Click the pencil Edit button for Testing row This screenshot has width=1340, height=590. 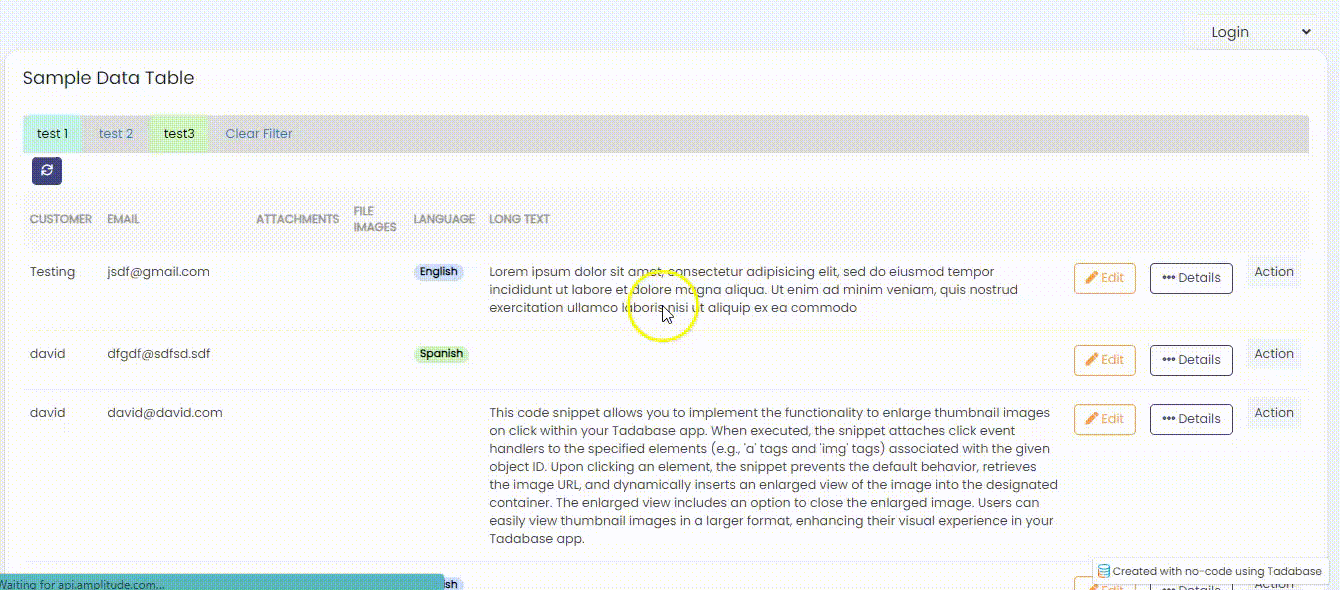coord(1104,278)
